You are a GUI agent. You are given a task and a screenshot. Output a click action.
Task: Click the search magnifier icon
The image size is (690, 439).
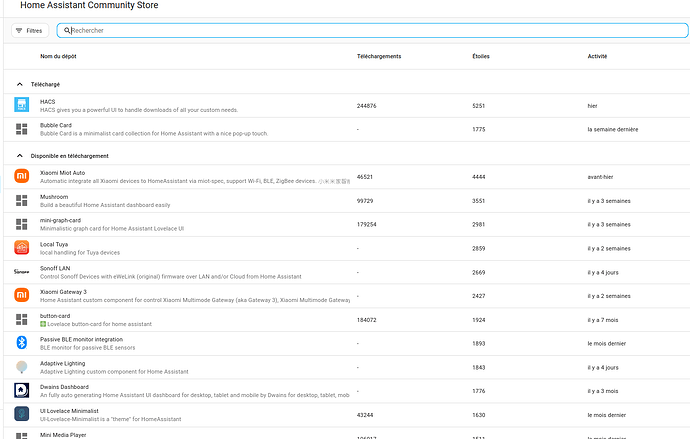67,30
